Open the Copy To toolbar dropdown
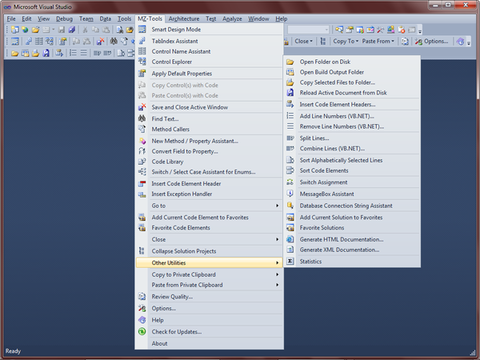Screen dimensions: 480x360 [346, 41]
